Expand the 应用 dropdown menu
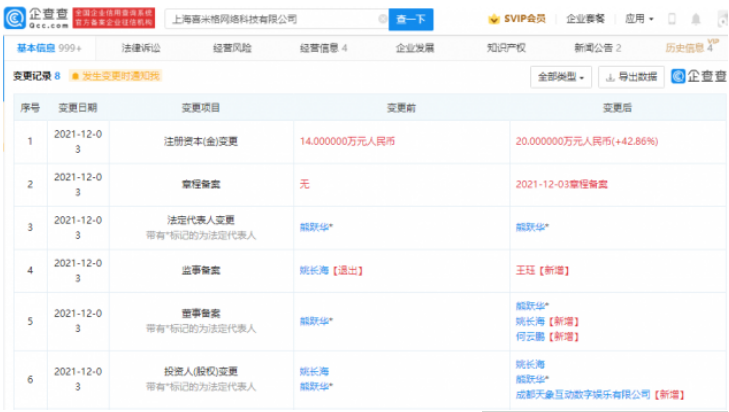This screenshot has height=412, width=729. pyautogui.click(x=639, y=19)
